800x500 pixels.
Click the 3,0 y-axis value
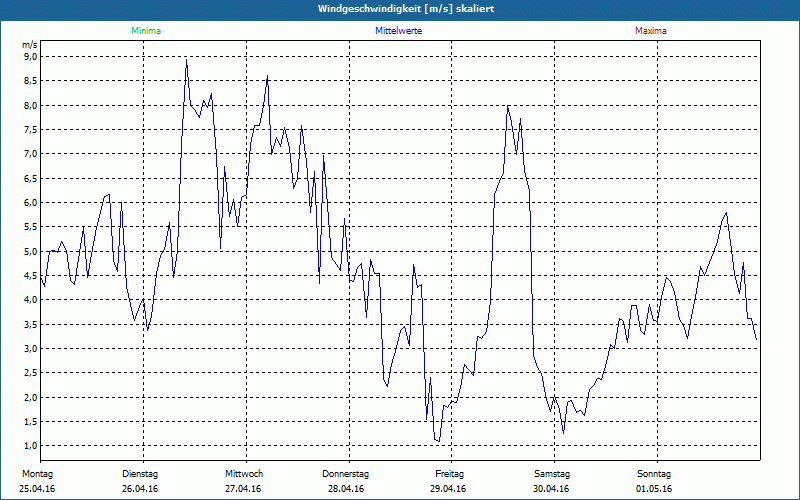pyautogui.click(x=31, y=348)
